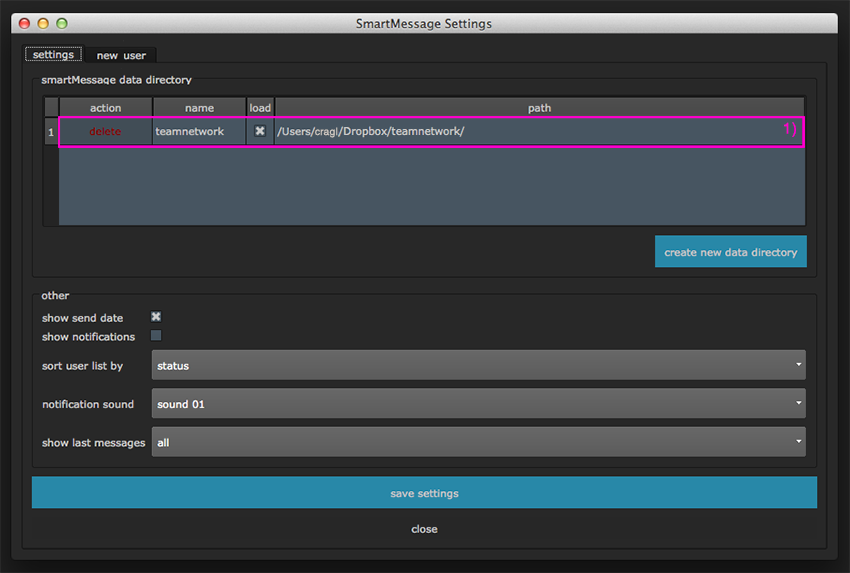The width and height of the screenshot is (850, 573).
Task: Click the action column header
Action: (x=105, y=107)
